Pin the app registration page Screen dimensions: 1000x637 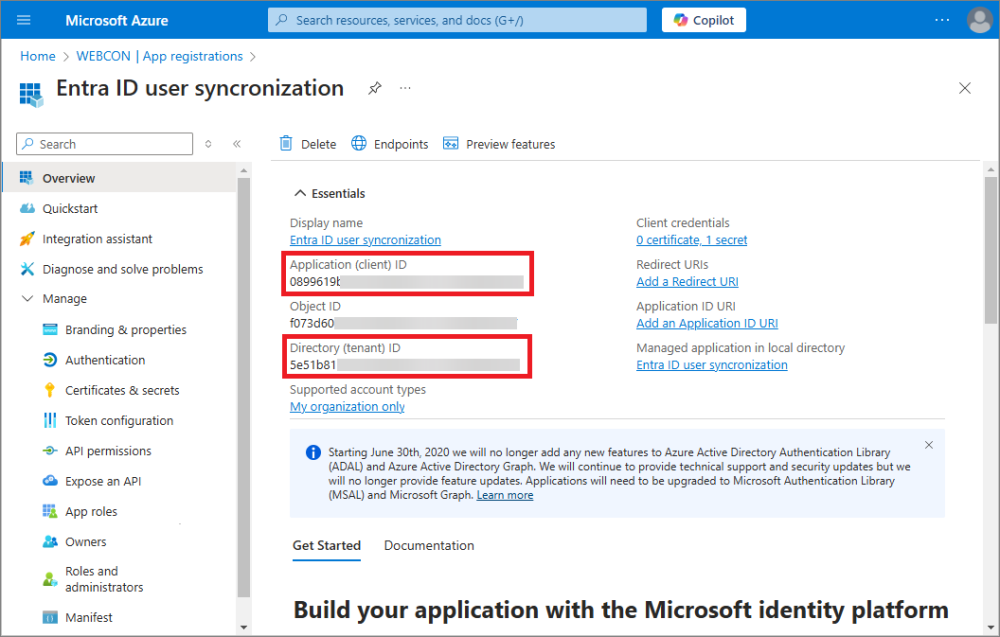tap(374, 88)
